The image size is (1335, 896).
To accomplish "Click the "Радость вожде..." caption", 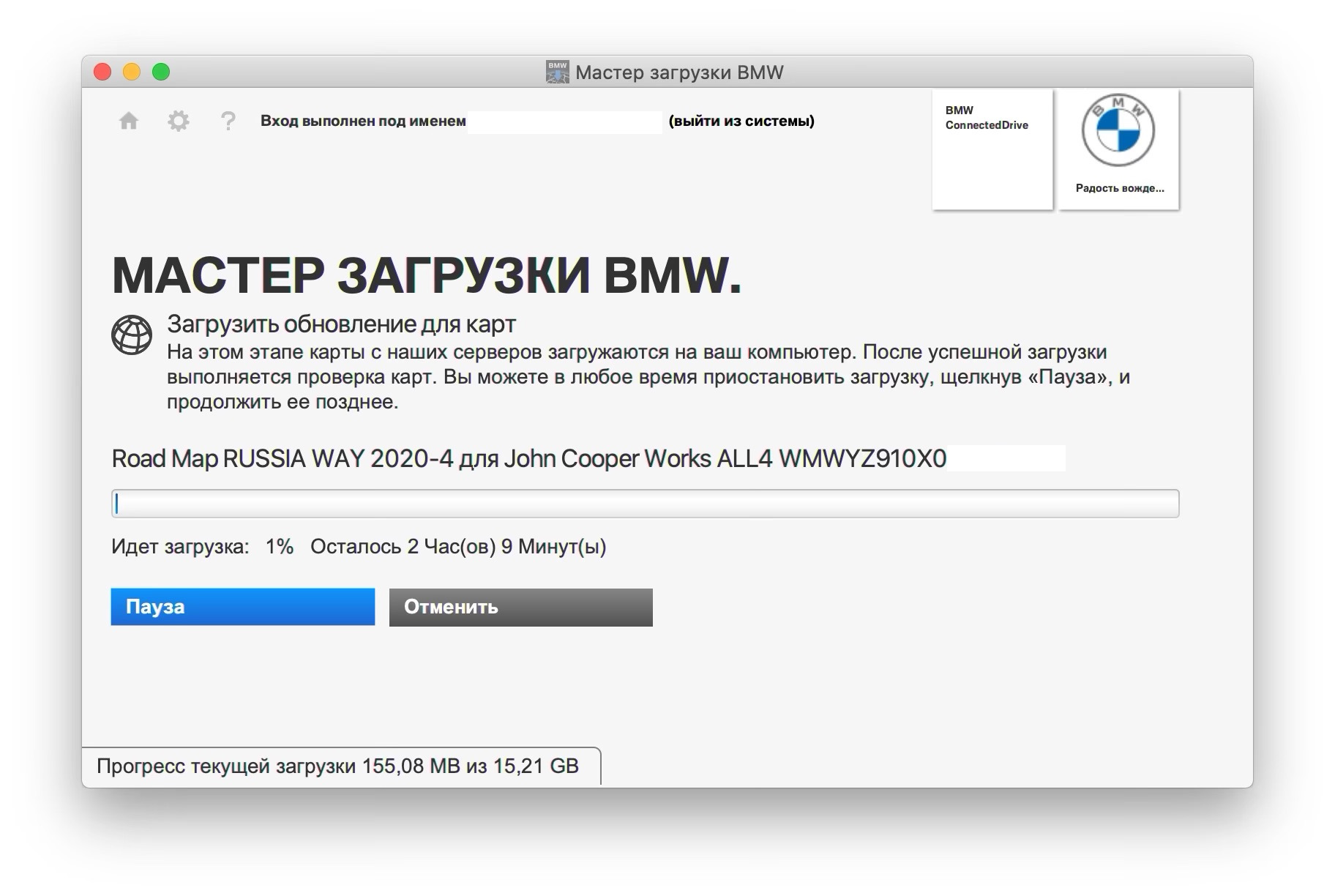I will pos(1119,188).
